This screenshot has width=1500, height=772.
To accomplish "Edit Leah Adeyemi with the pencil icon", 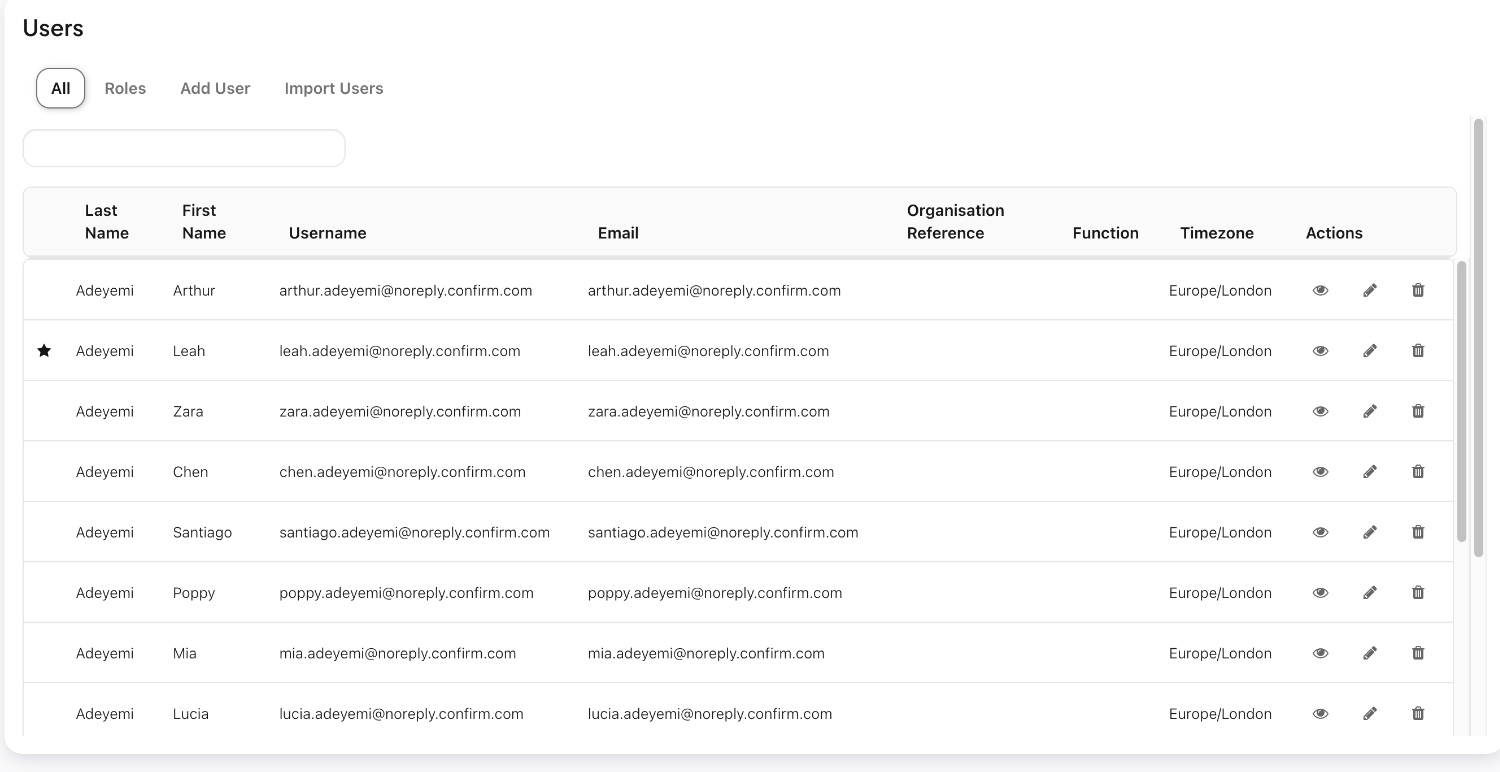I will (x=1370, y=351).
